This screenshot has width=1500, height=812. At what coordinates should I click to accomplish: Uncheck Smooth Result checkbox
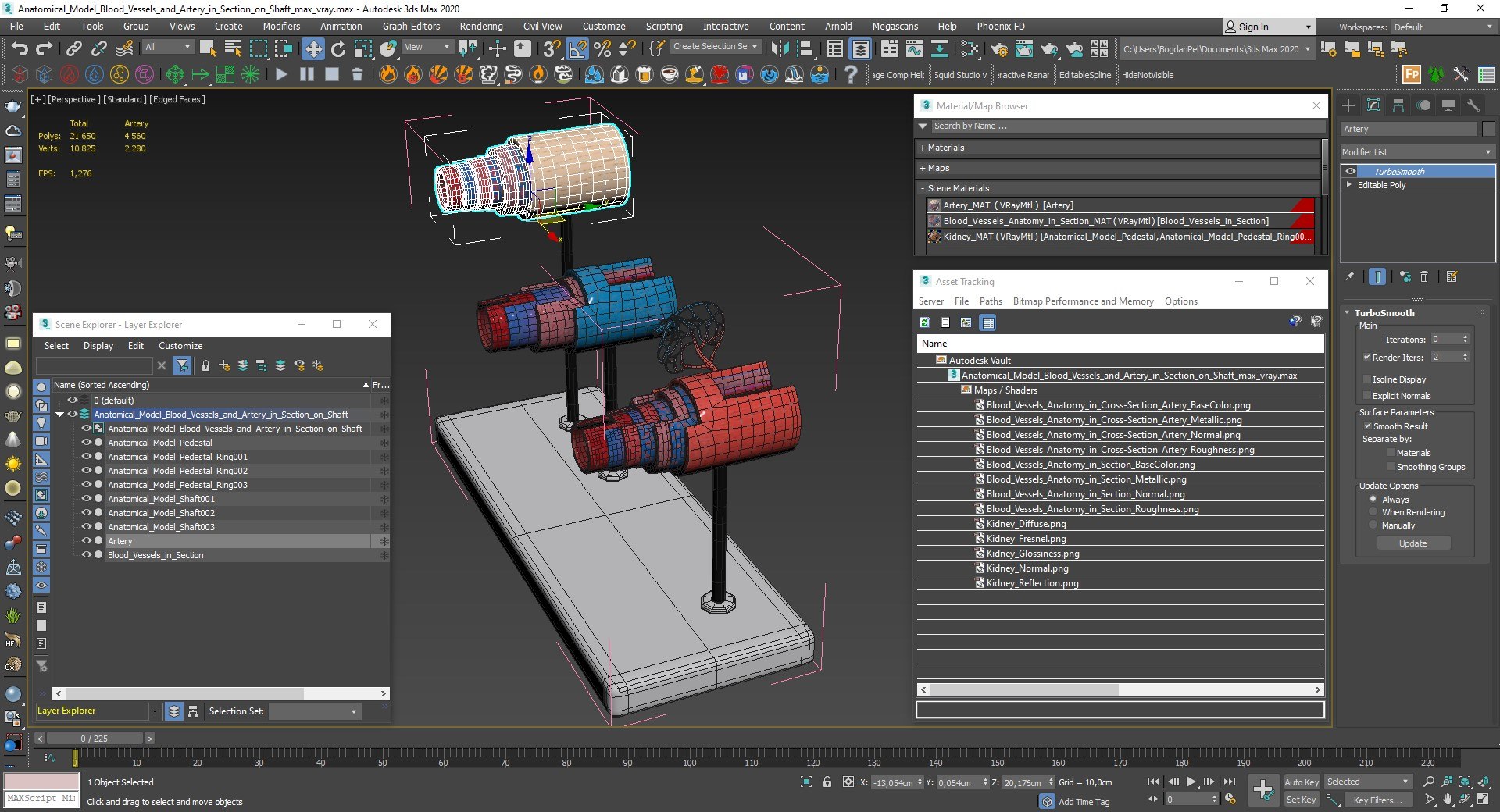click(1367, 426)
